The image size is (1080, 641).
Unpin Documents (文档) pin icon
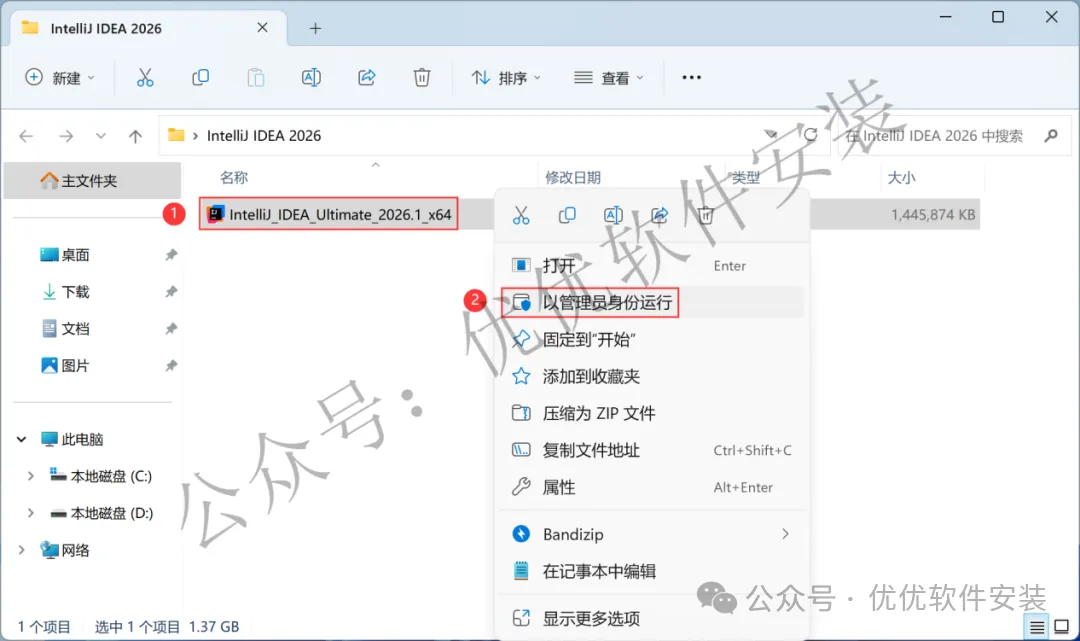tap(171, 329)
